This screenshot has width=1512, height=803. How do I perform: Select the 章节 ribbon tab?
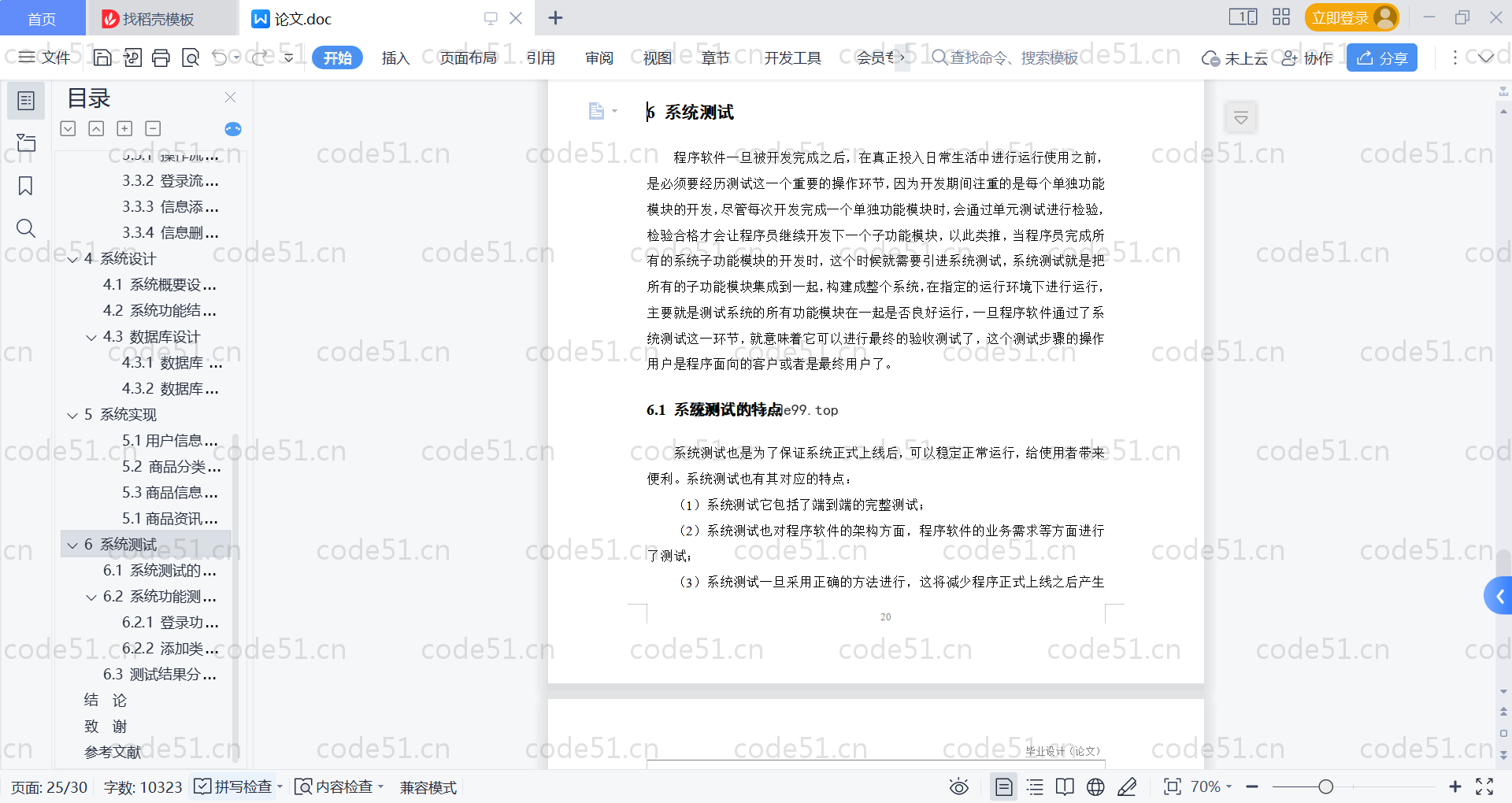pyautogui.click(x=716, y=57)
